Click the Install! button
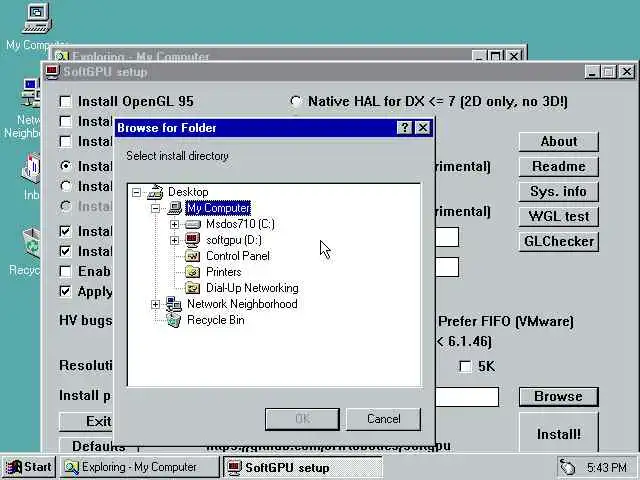 (x=558, y=433)
